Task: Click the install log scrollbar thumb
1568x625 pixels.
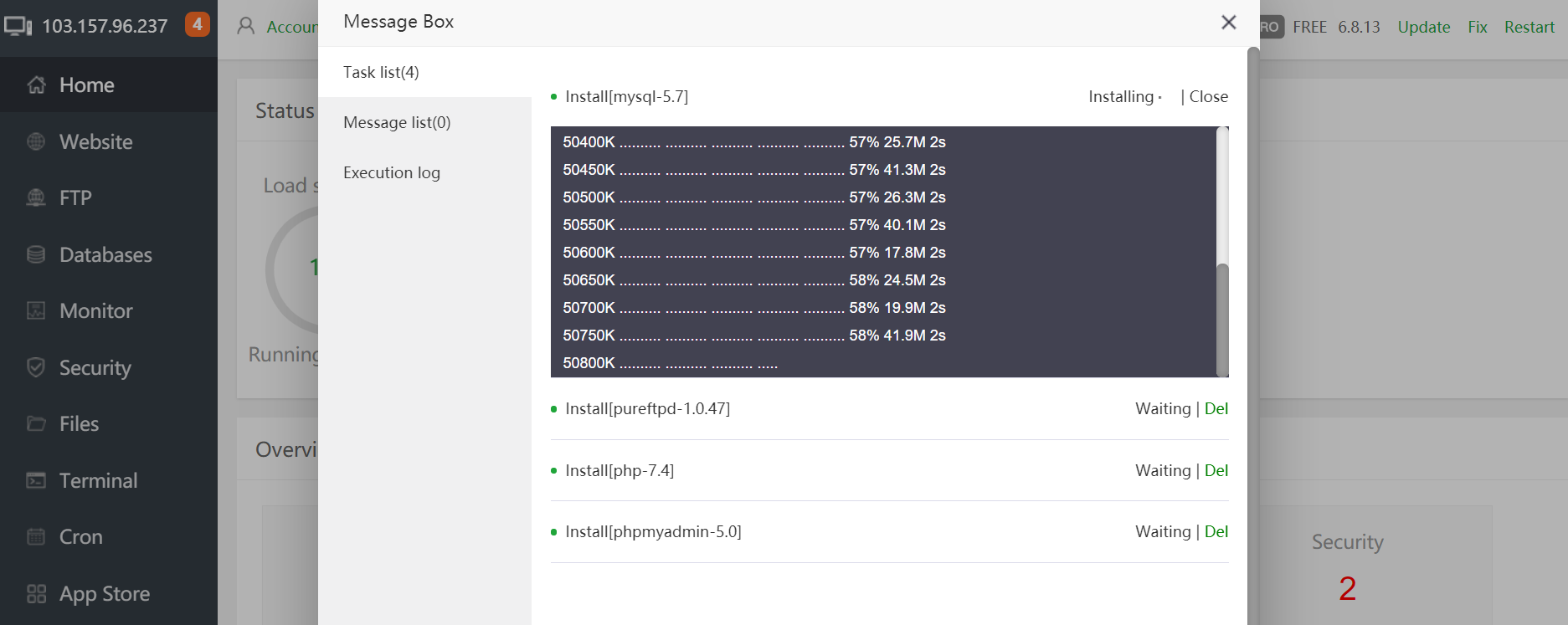Action: (1222, 320)
